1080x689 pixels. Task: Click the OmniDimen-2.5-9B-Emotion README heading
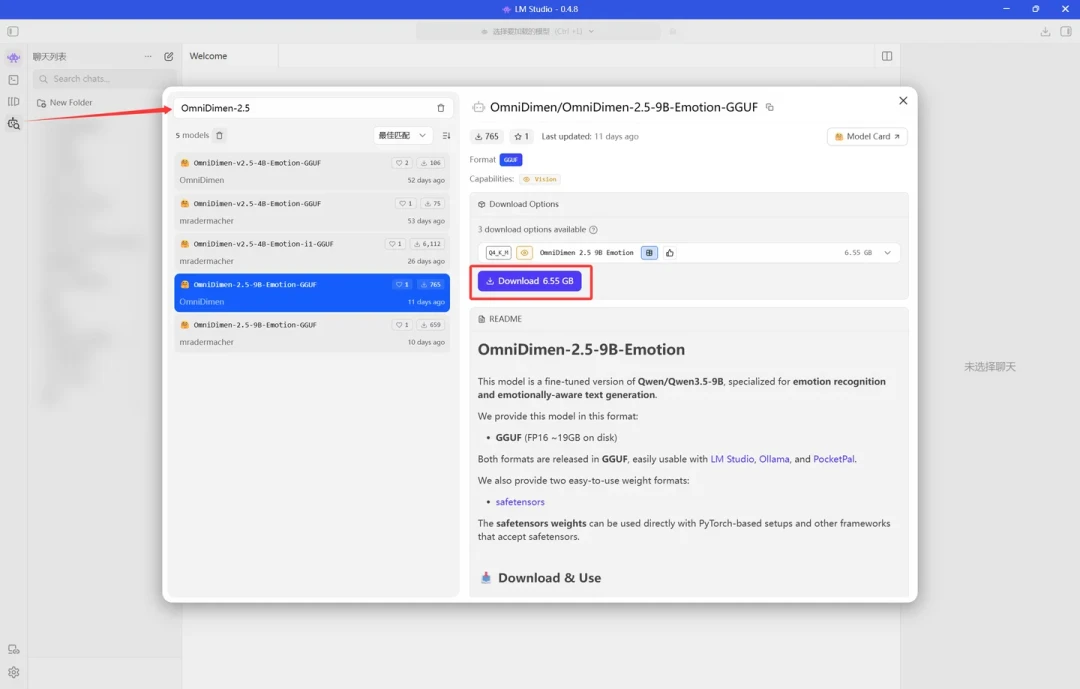pos(581,350)
